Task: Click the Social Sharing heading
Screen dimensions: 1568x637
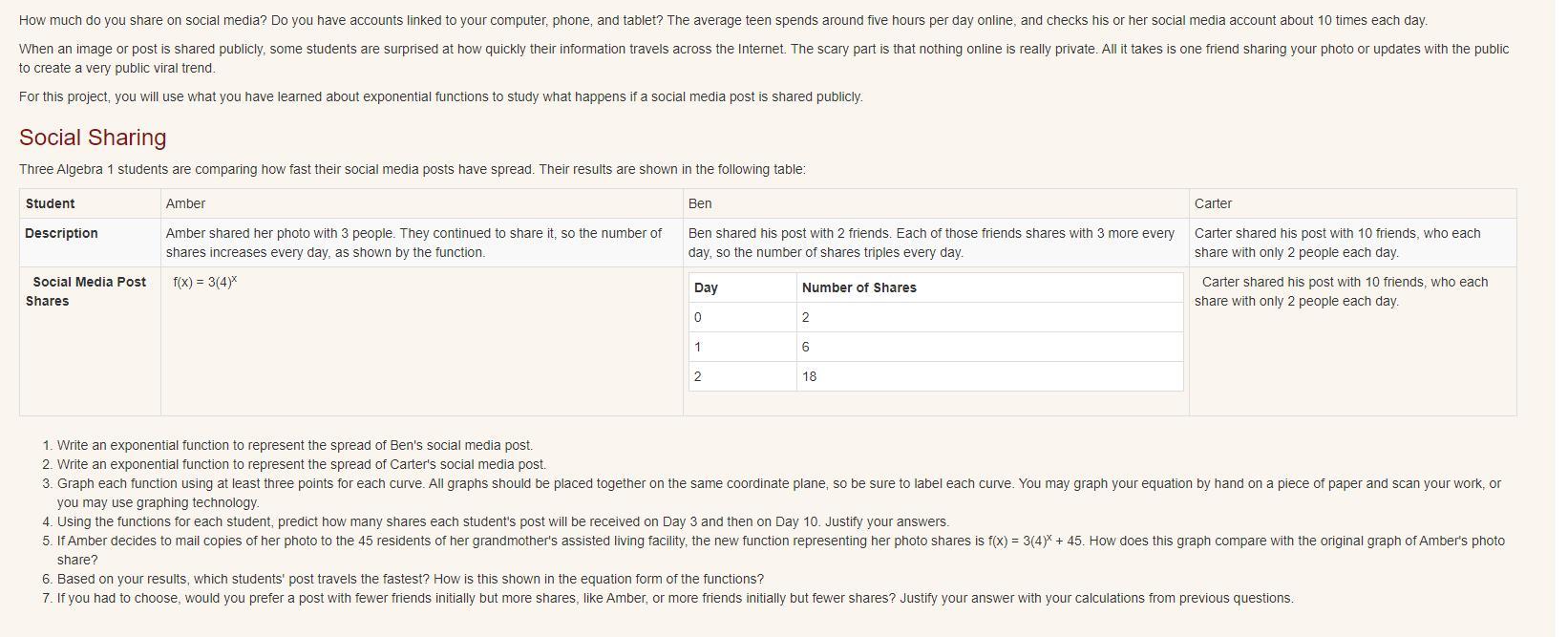Action: click(93, 138)
